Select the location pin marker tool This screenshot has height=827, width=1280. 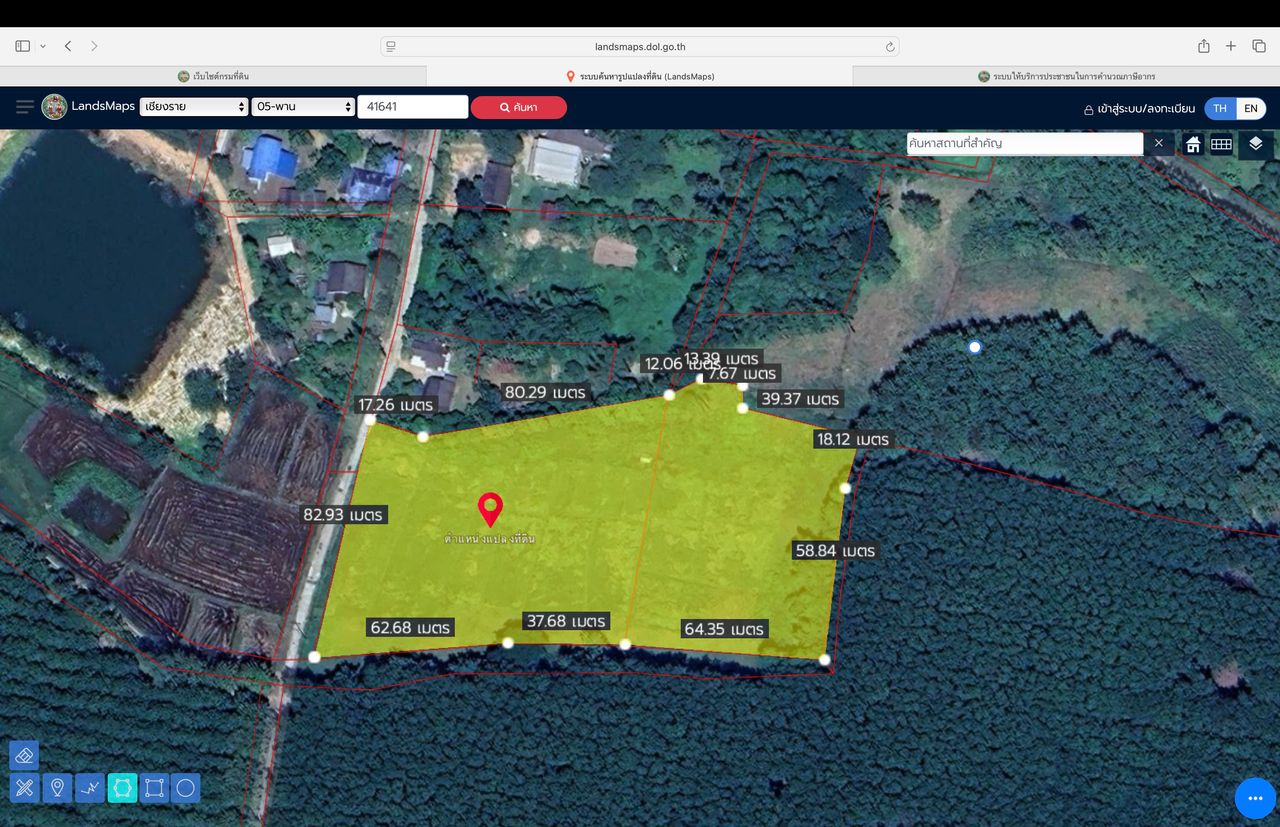tap(57, 788)
